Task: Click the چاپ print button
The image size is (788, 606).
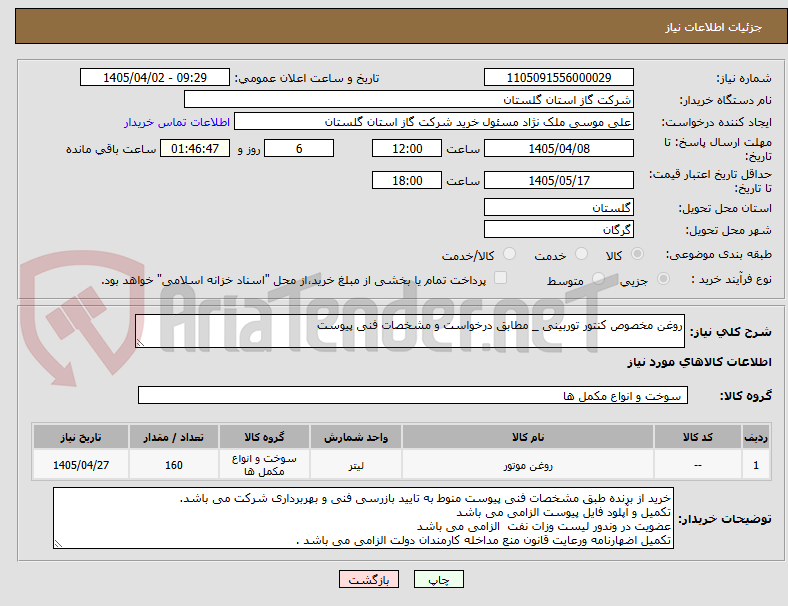Action: 439,579
